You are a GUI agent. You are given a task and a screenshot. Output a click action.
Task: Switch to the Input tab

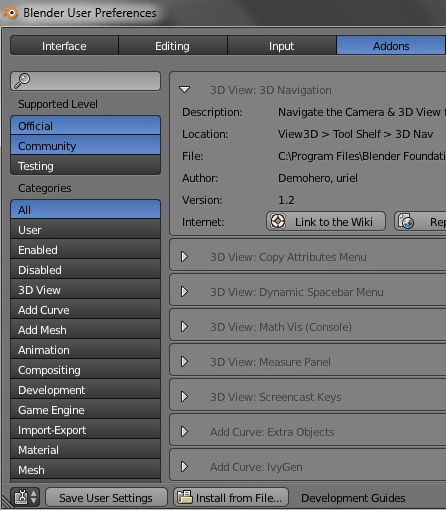pyautogui.click(x=282, y=46)
